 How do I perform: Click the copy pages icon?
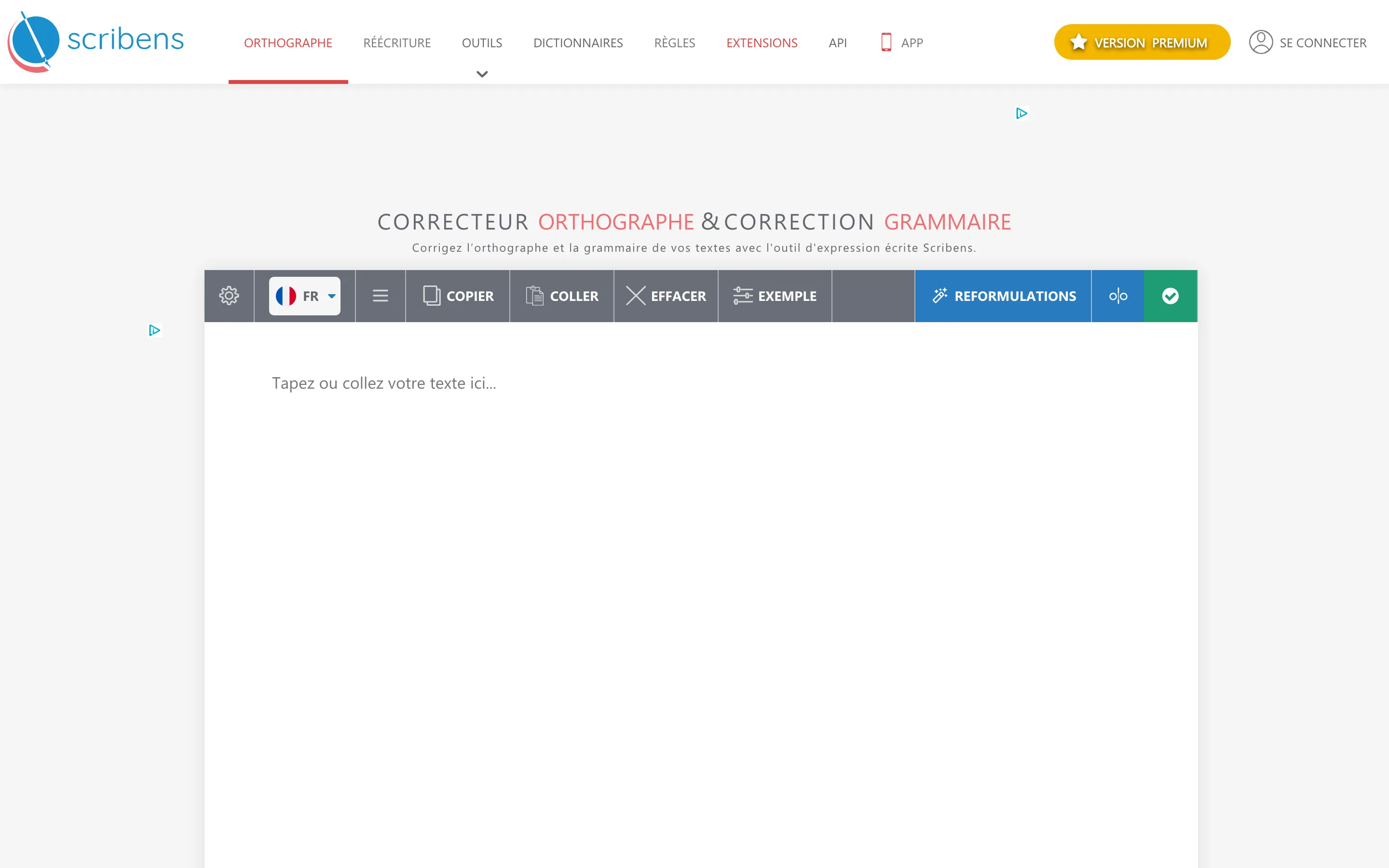click(x=432, y=296)
